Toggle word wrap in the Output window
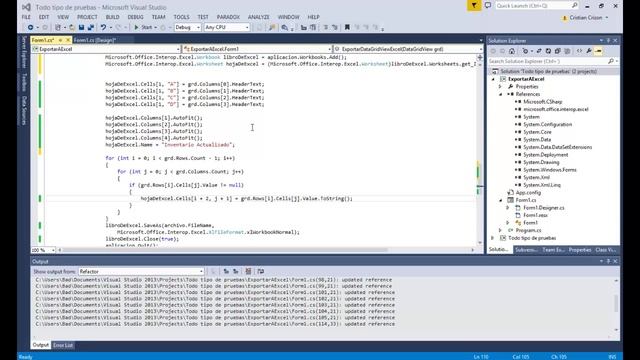The width and height of the screenshot is (640, 360). click(261, 271)
